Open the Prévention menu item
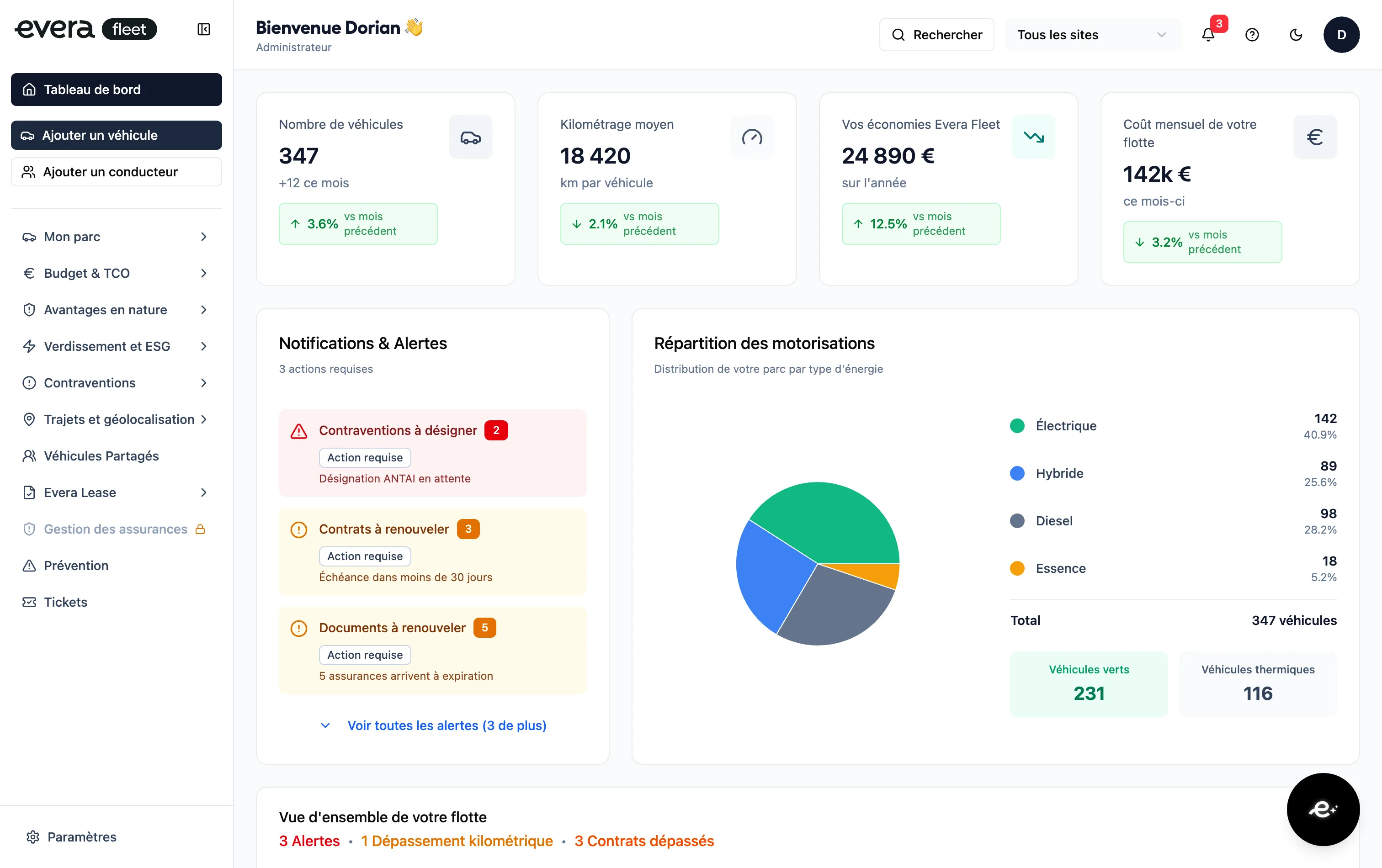Image resolution: width=1382 pixels, height=868 pixels. click(x=117, y=566)
